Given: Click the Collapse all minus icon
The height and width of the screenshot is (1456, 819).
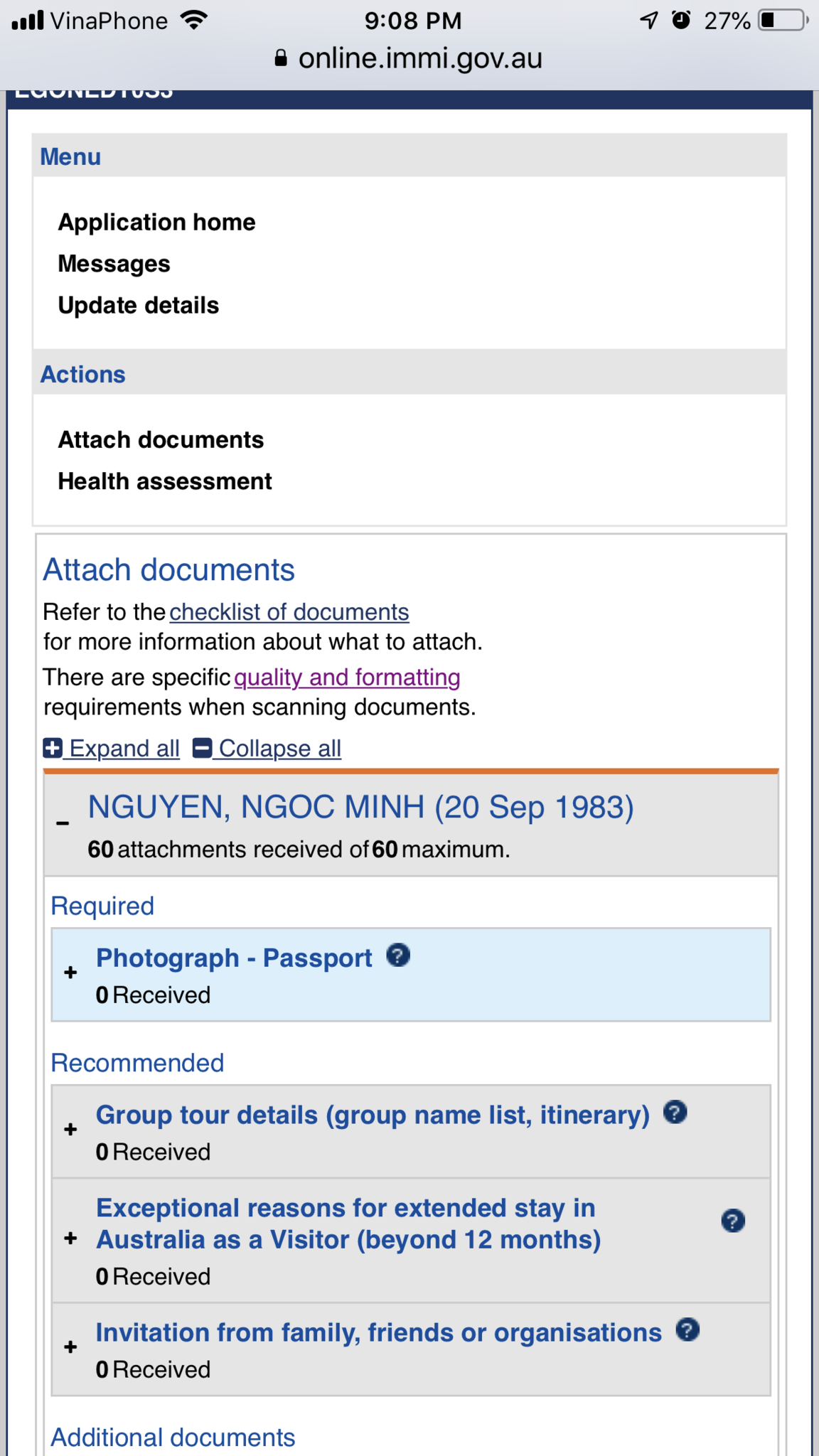Looking at the screenshot, I should point(202,748).
